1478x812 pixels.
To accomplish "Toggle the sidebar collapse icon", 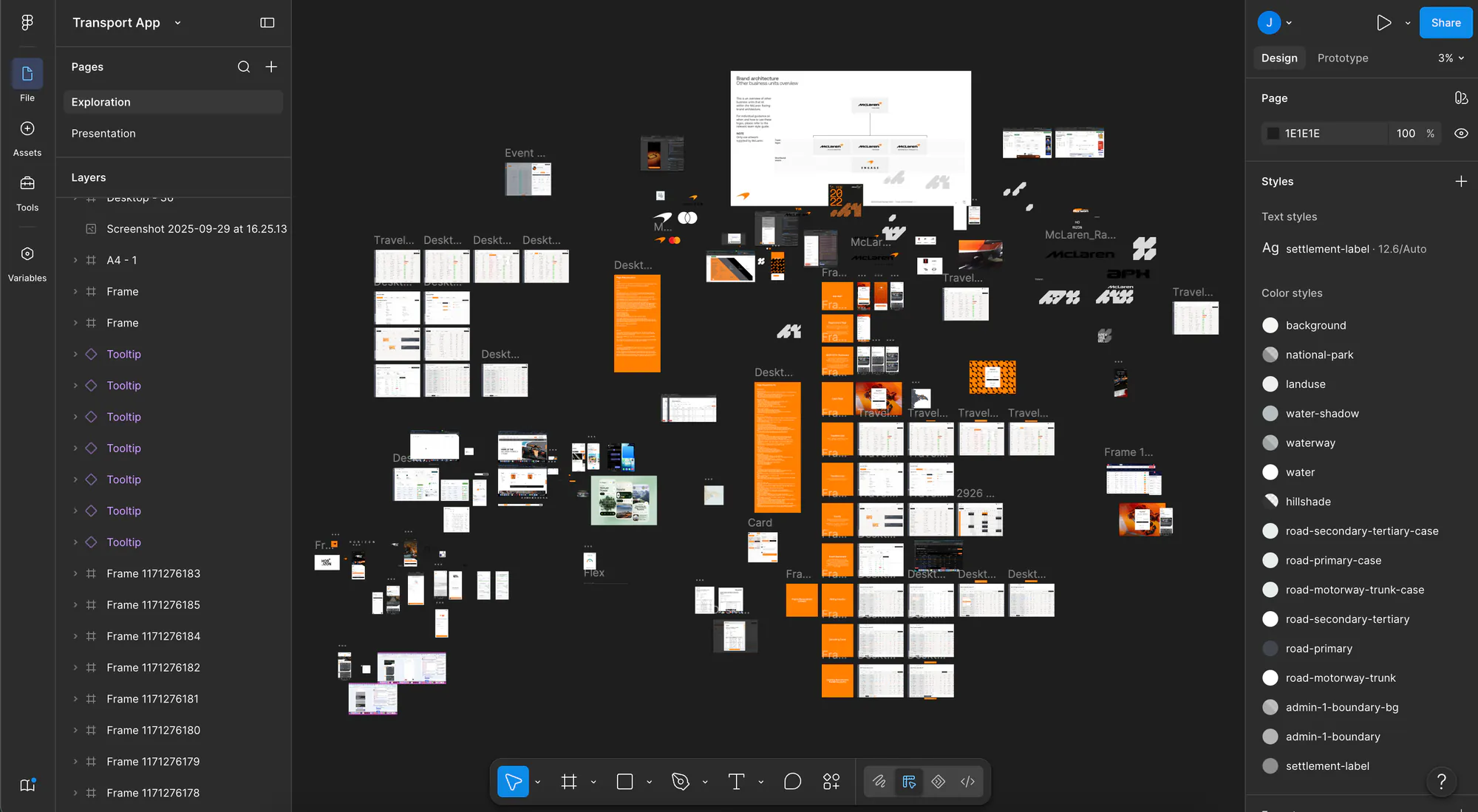I will pos(268,23).
